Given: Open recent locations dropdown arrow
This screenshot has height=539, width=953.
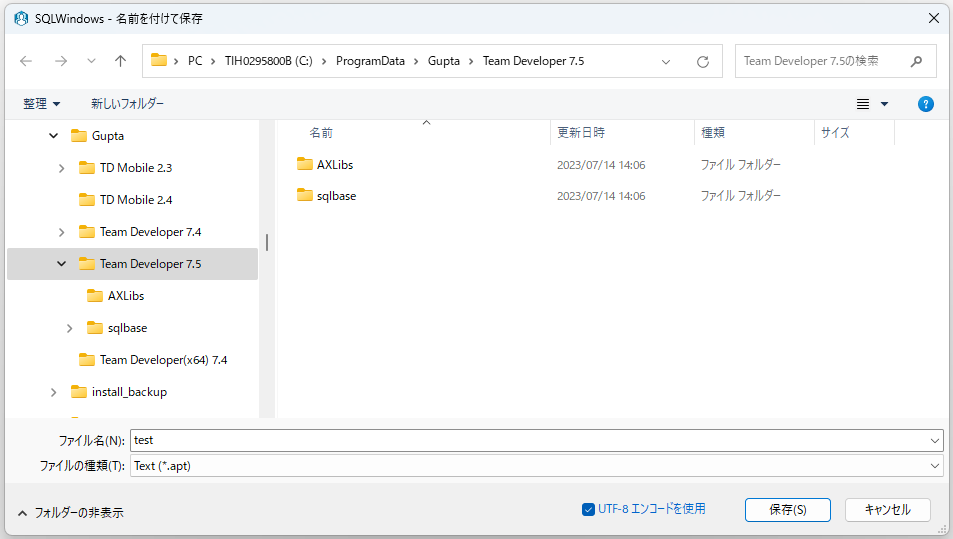Looking at the screenshot, I should tap(91, 61).
